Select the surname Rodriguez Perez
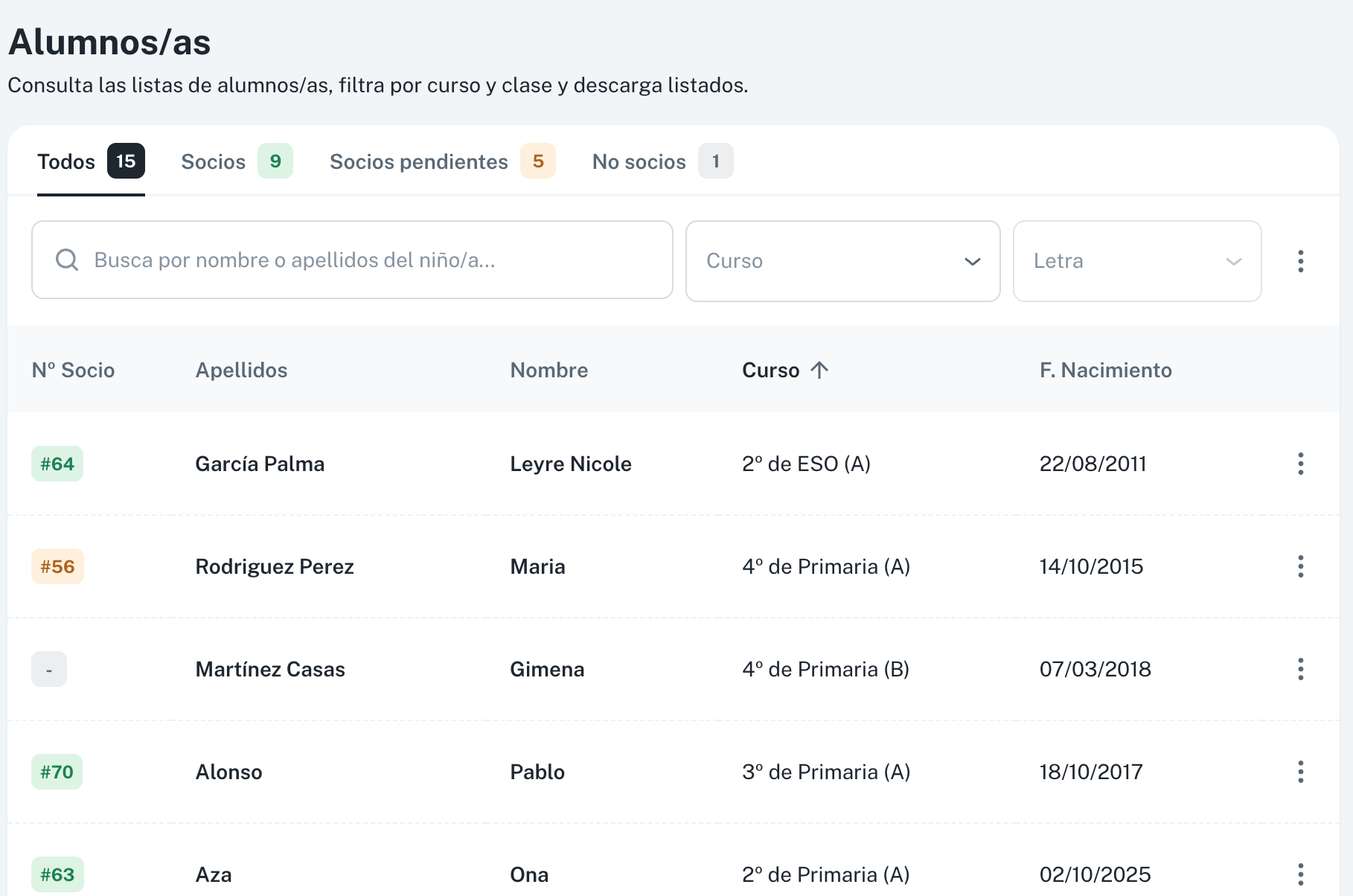1353x896 pixels. point(275,566)
